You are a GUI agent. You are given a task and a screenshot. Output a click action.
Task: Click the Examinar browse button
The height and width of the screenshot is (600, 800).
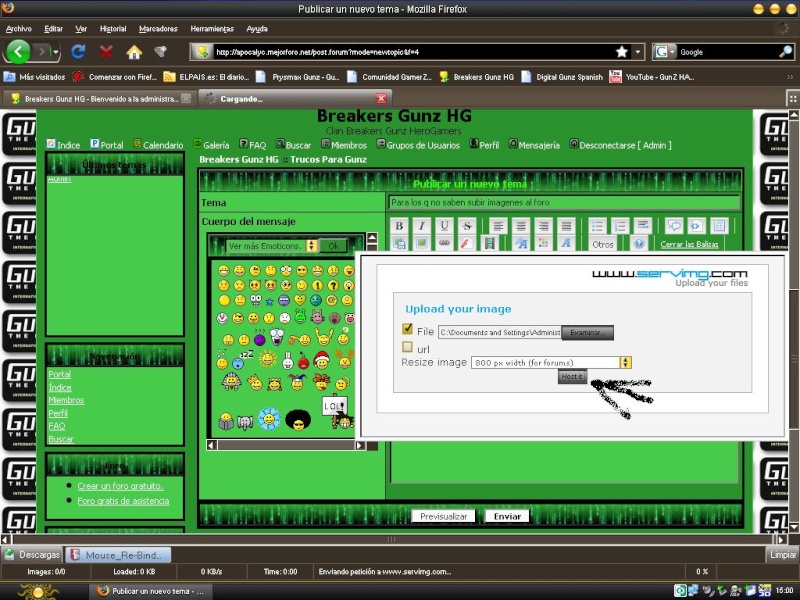tap(587, 333)
